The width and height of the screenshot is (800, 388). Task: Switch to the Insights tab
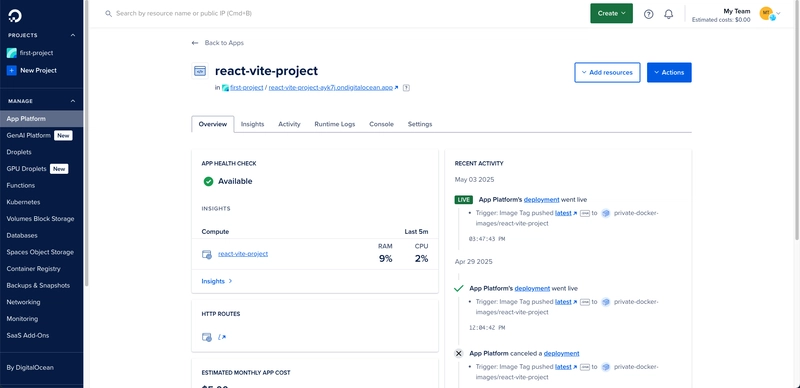point(253,124)
